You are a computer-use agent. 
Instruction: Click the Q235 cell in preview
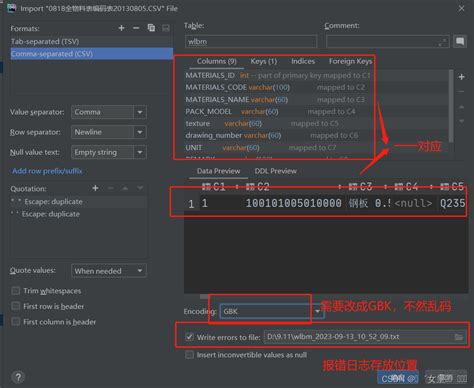tap(453, 203)
